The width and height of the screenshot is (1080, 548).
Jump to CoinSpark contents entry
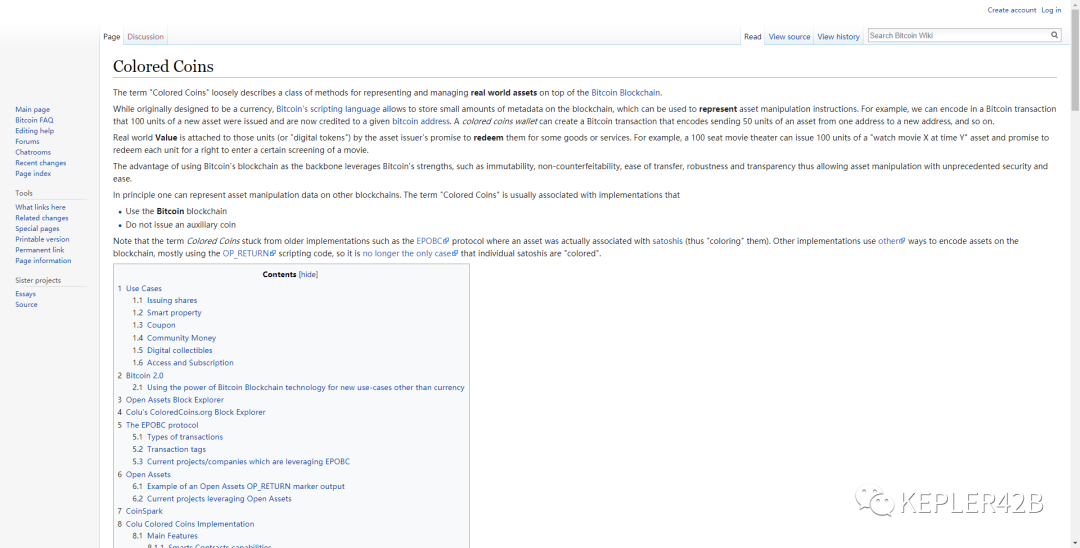[x=144, y=511]
